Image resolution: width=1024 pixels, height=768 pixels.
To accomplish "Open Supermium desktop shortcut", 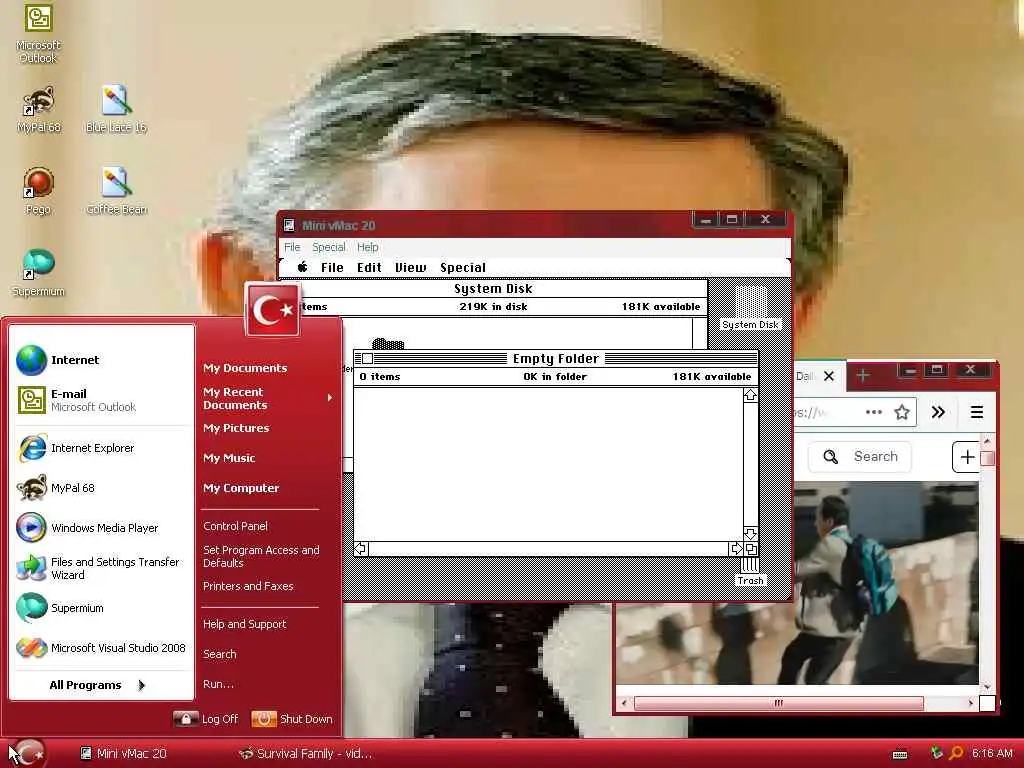I will [x=38, y=273].
